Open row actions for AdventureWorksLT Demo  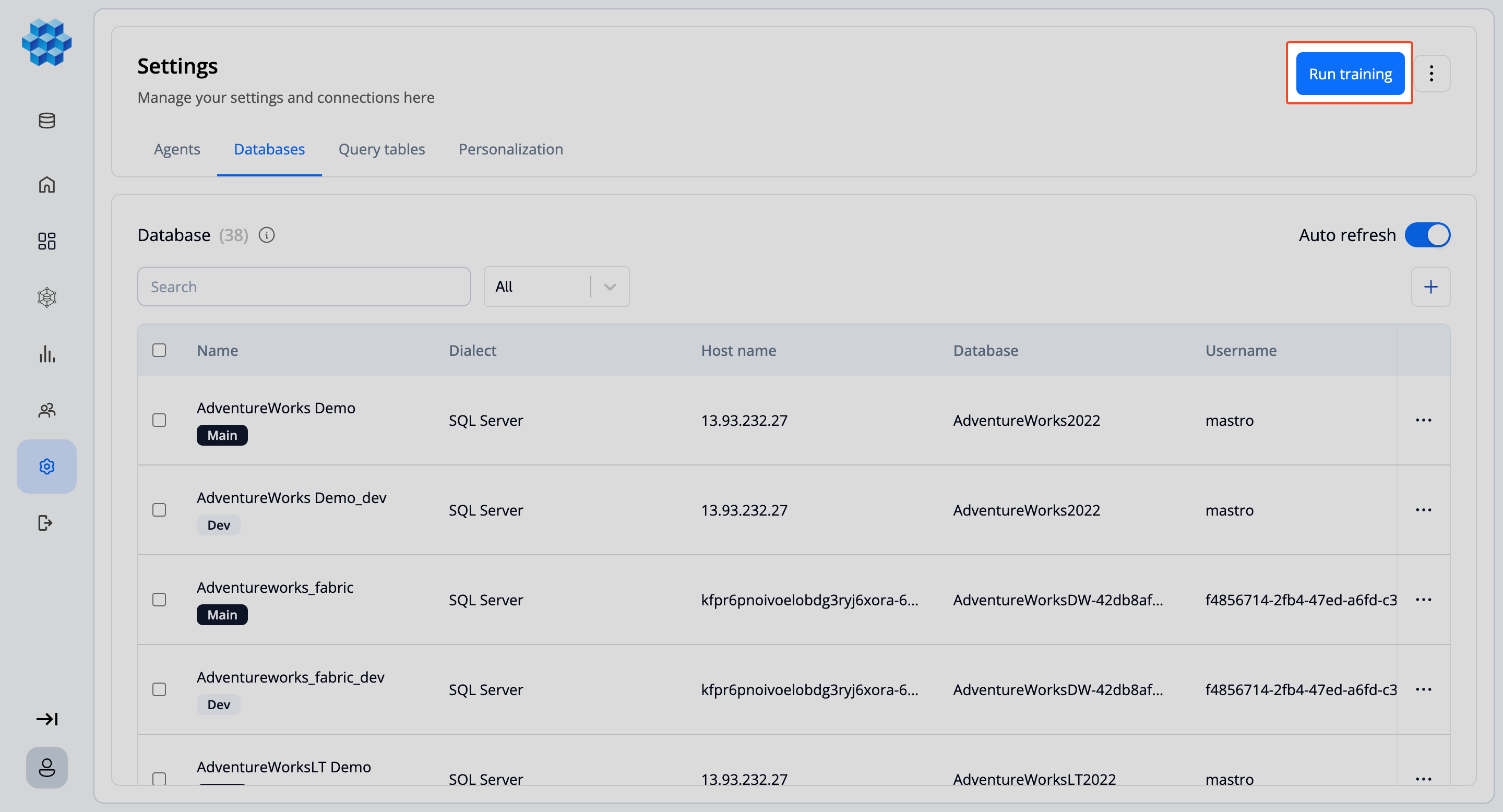pyautogui.click(x=1424, y=779)
